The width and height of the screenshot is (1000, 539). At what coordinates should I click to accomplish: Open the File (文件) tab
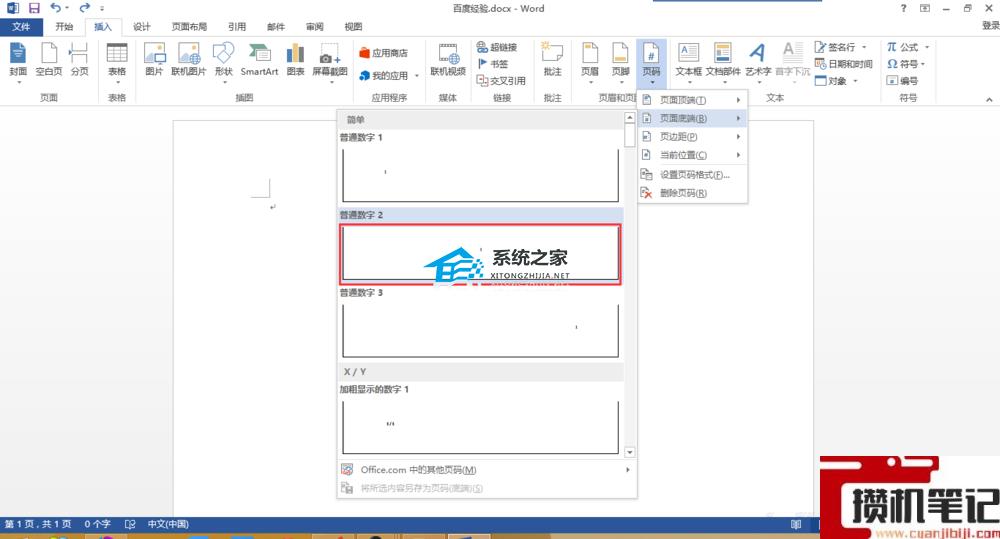pyautogui.click(x=21, y=27)
